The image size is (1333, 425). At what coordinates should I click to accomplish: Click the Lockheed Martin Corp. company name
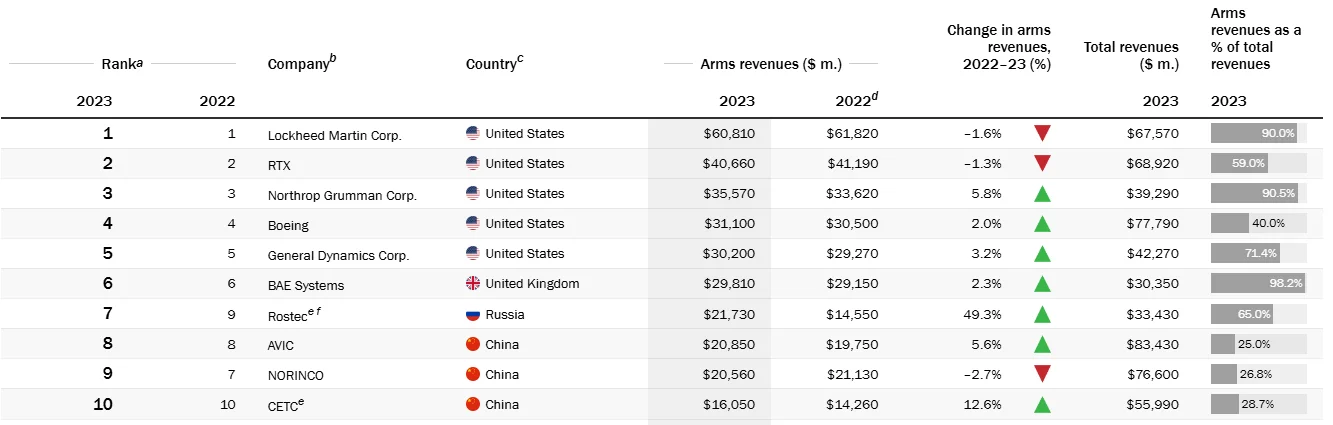coord(334,135)
